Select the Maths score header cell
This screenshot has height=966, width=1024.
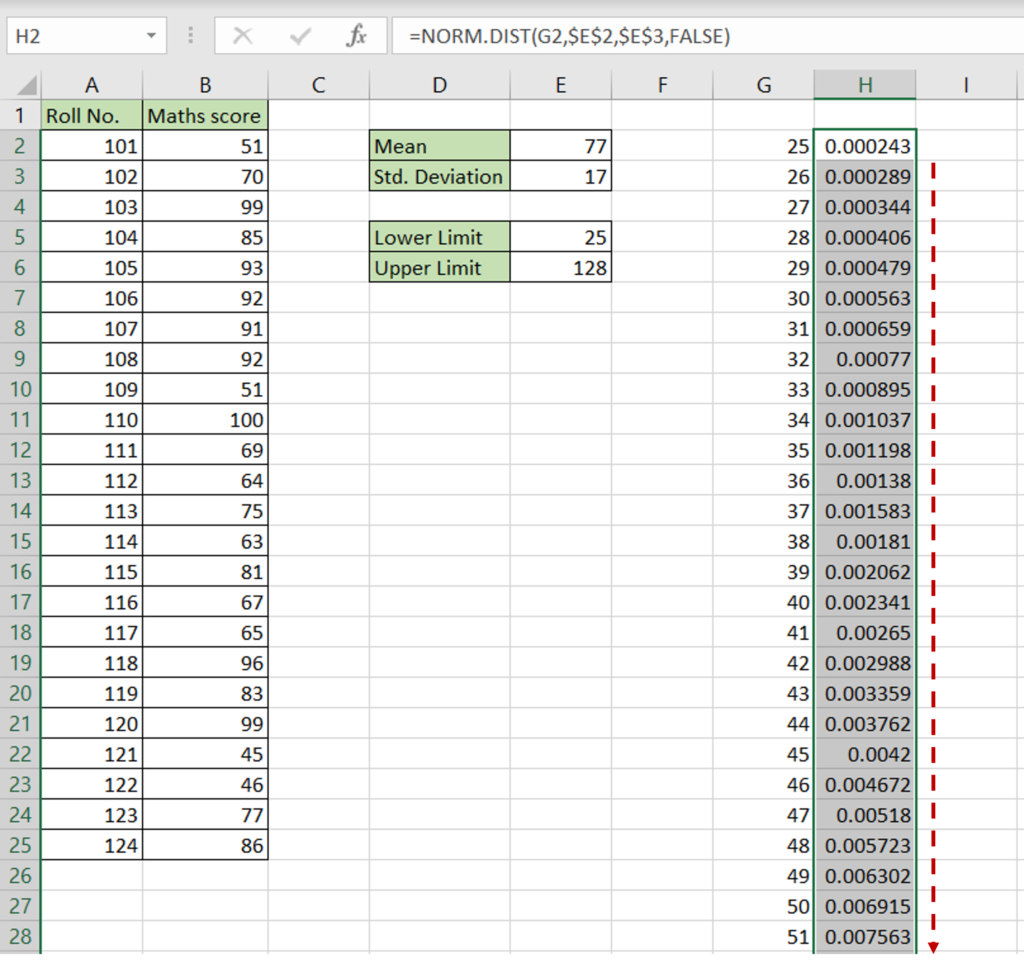click(205, 116)
